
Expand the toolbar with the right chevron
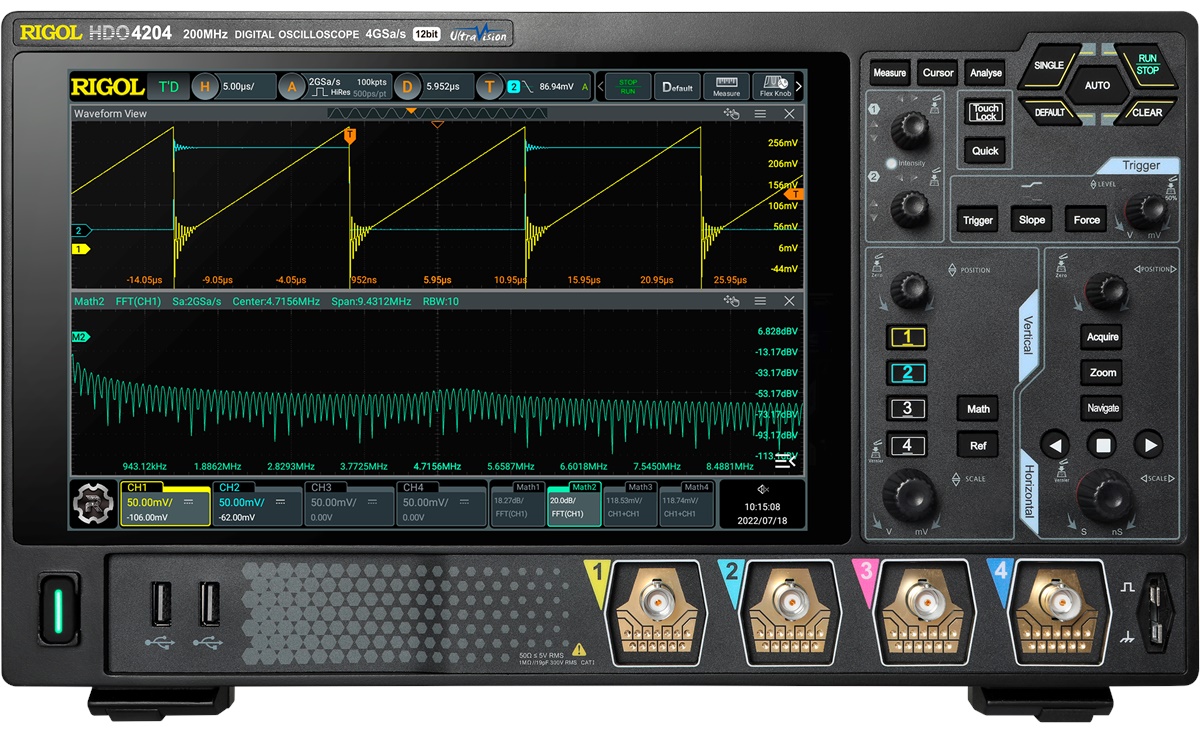[x=799, y=87]
